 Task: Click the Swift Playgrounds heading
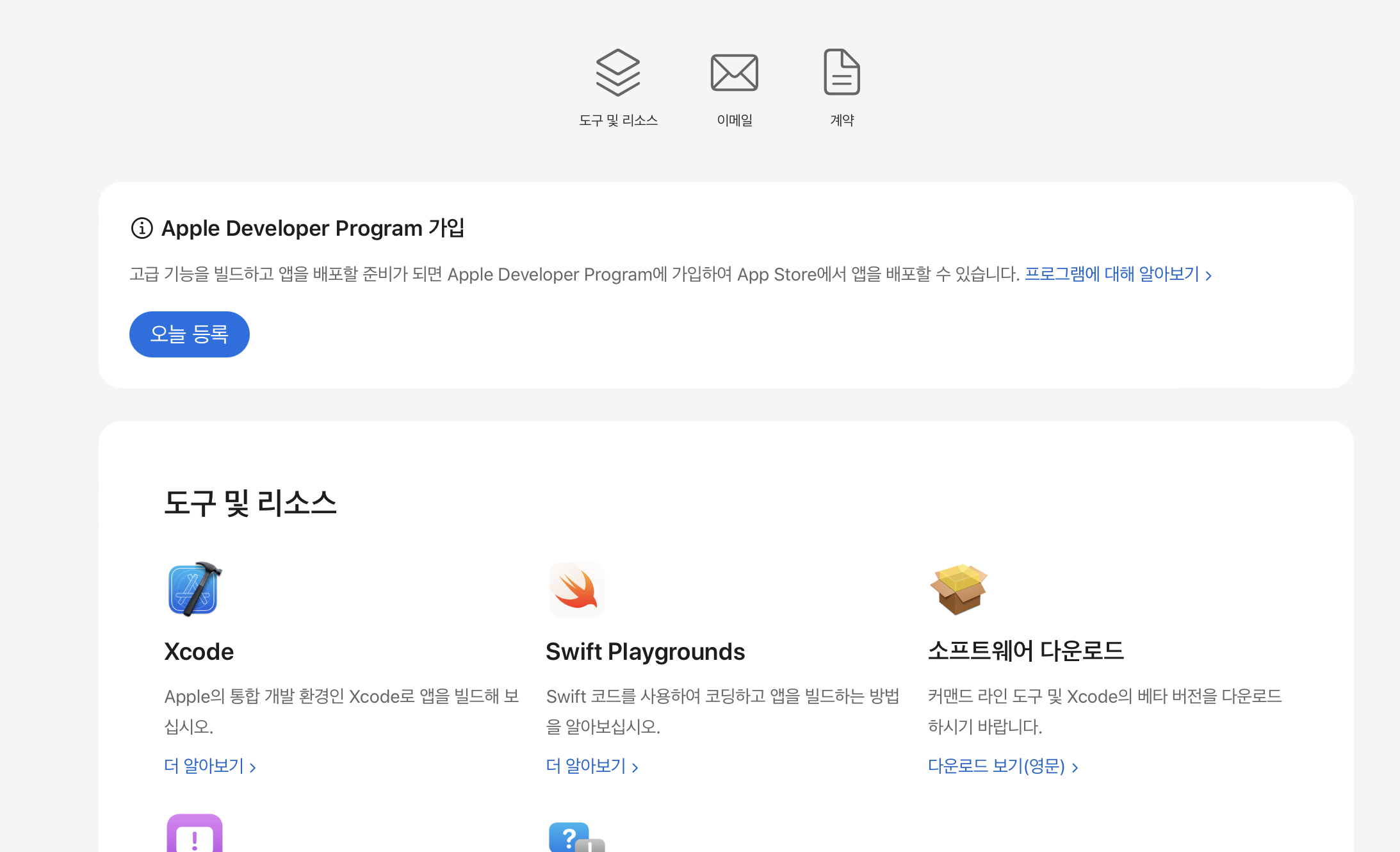(x=645, y=651)
